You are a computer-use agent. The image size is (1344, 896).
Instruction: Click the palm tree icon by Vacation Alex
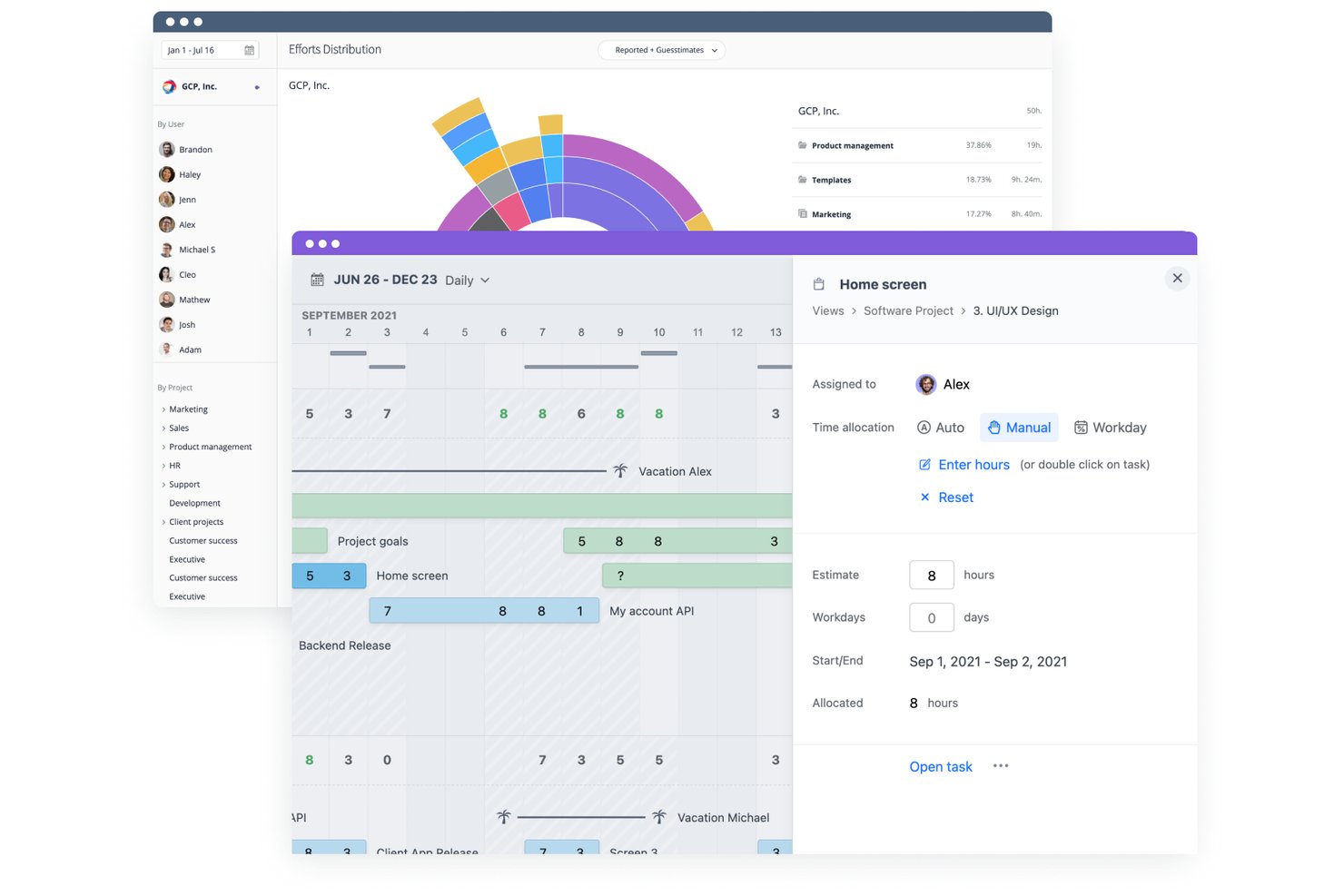[x=620, y=471]
